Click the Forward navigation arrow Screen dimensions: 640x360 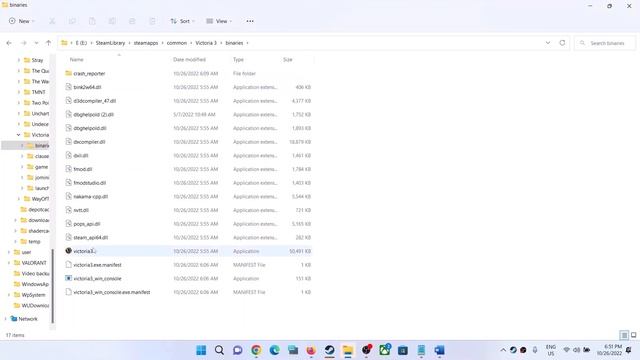pos(23,43)
